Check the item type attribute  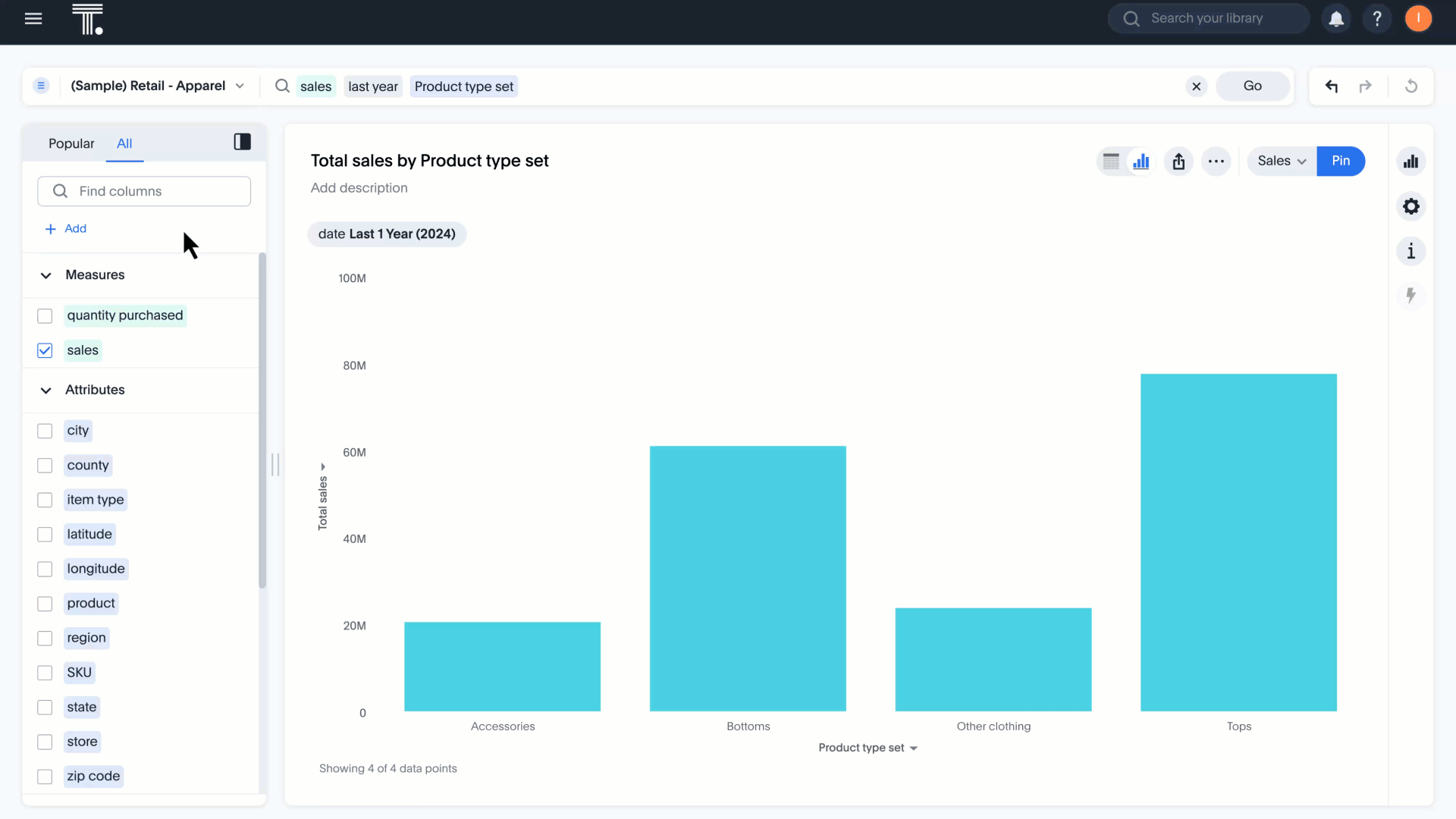[45, 500]
